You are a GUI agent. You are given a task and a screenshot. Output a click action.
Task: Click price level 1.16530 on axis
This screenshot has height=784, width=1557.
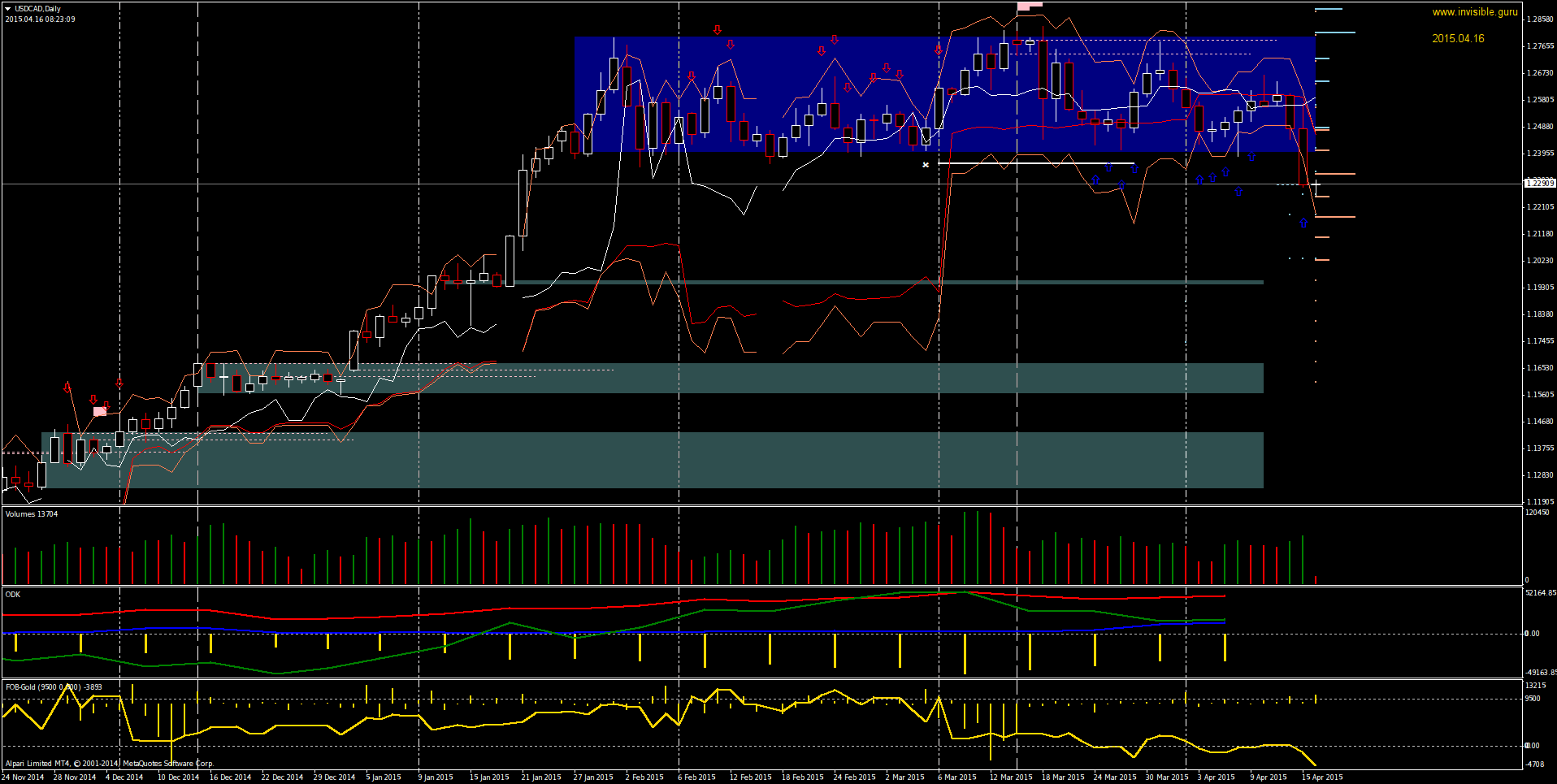(1540, 368)
